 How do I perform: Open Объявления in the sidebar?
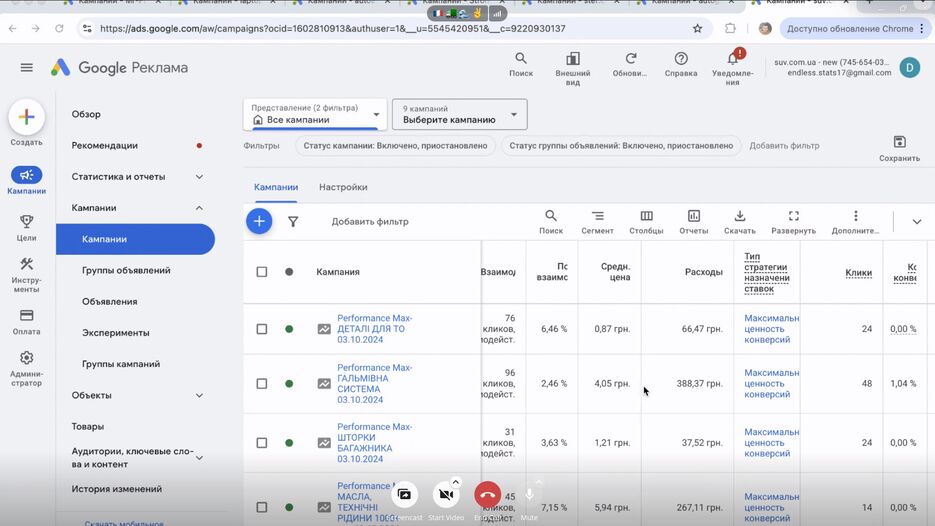click(x=110, y=302)
